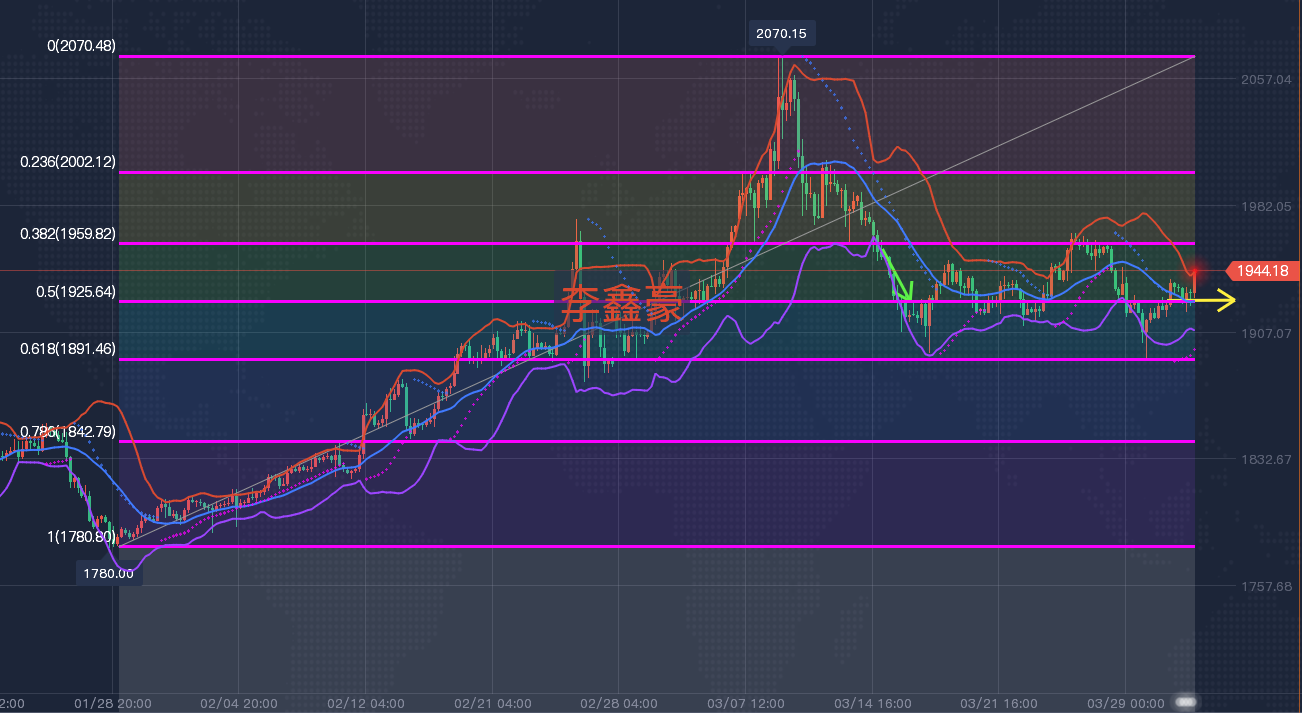Select the 1(1780.80) Fibonacci level label

click(x=81, y=537)
